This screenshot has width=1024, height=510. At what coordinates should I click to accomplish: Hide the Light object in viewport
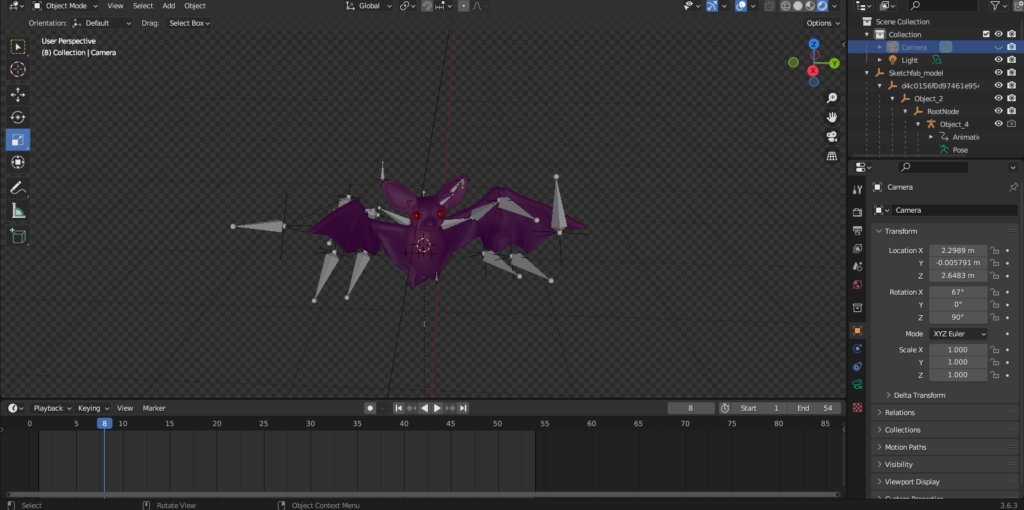[x=998, y=60]
